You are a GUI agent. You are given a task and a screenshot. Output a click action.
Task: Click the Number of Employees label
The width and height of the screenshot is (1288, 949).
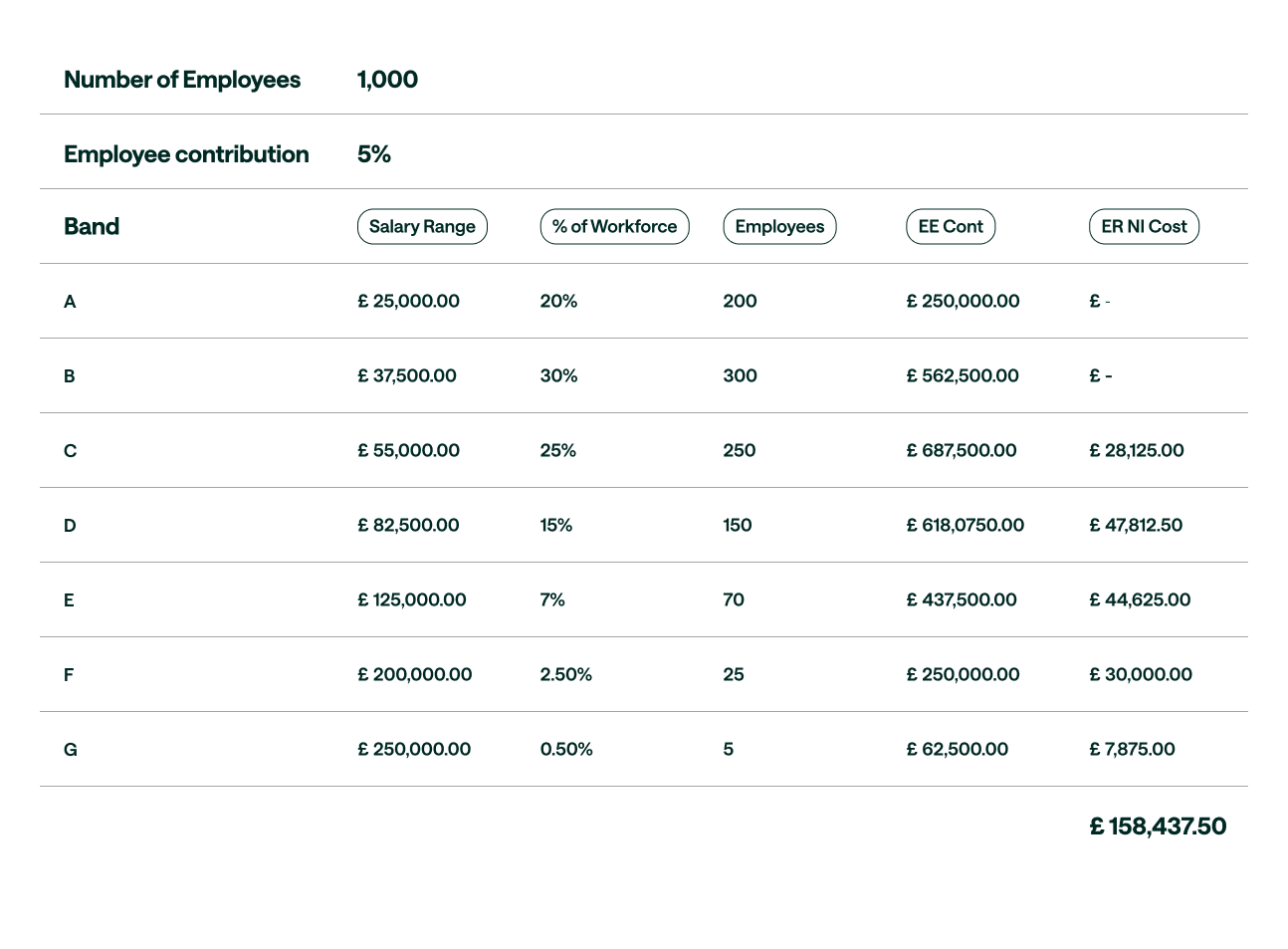point(182,80)
